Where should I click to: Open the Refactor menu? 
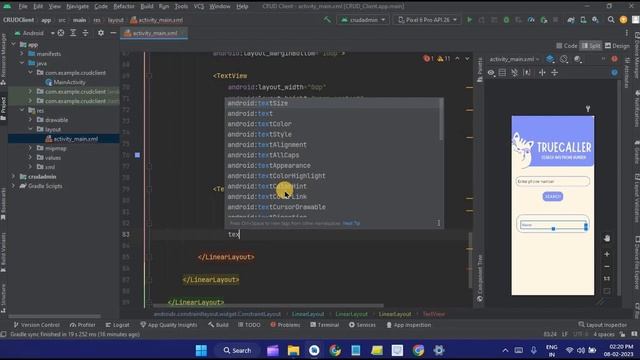124,6
